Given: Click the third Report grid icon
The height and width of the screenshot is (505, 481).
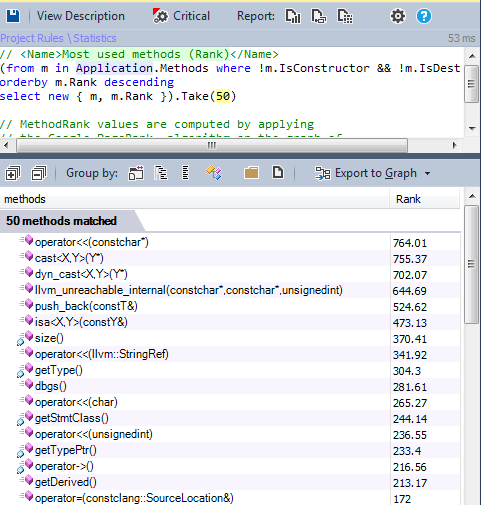Looking at the screenshot, I should 345,16.
